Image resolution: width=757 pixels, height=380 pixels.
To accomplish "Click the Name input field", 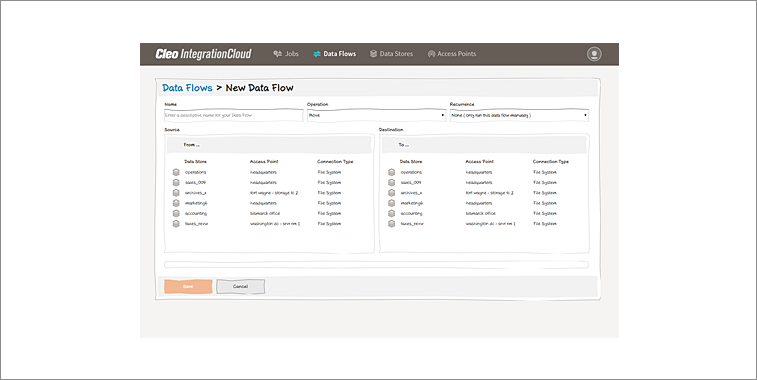I will click(234, 115).
